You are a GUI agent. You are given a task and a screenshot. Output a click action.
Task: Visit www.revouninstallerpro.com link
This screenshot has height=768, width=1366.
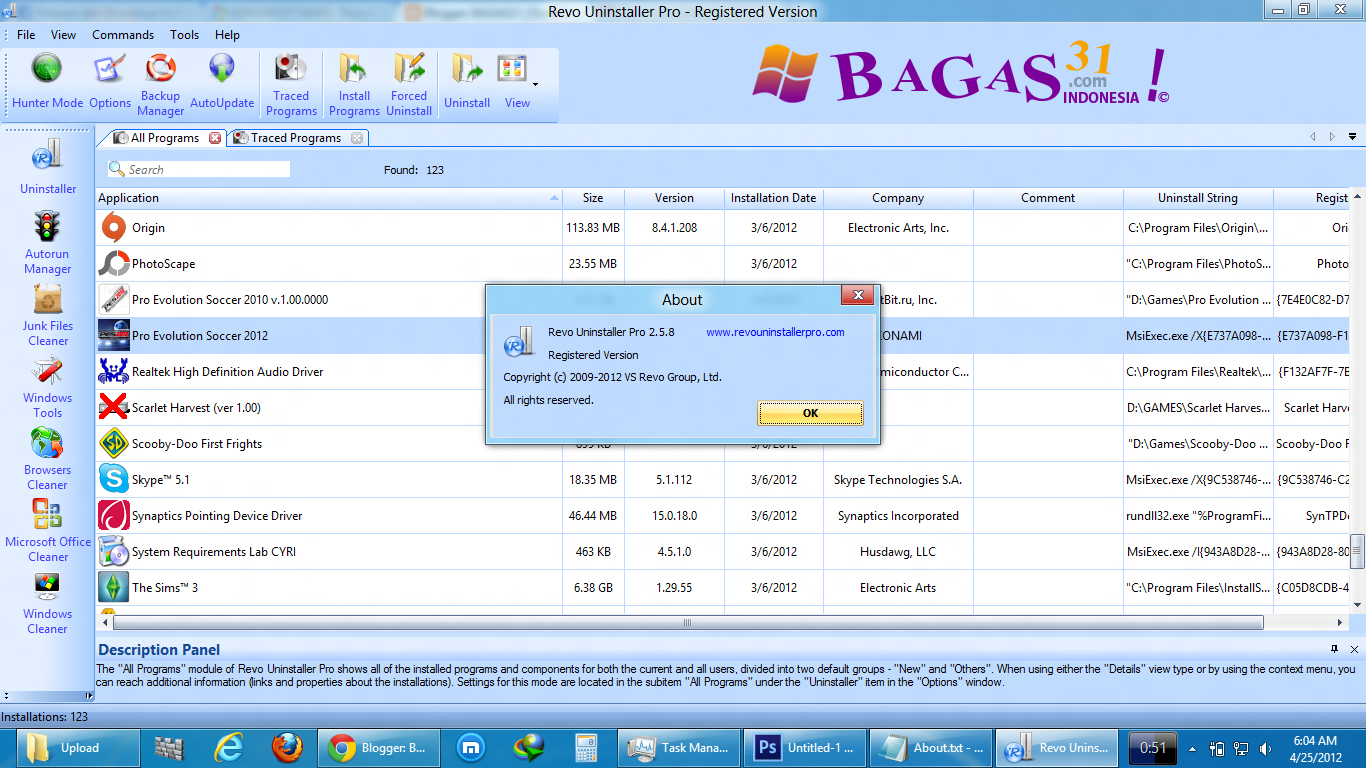coord(775,332)
